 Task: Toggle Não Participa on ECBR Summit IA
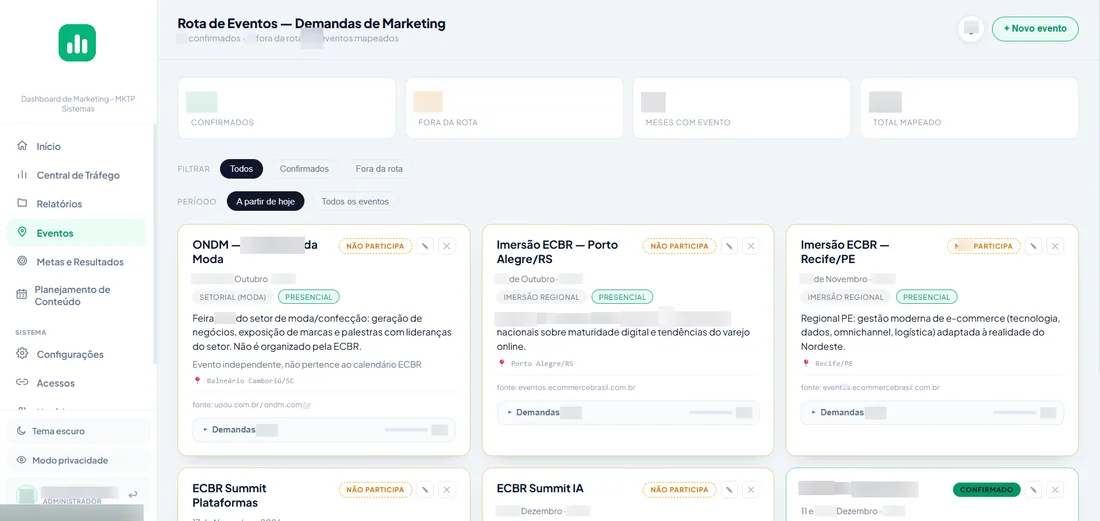click(679, 489)
